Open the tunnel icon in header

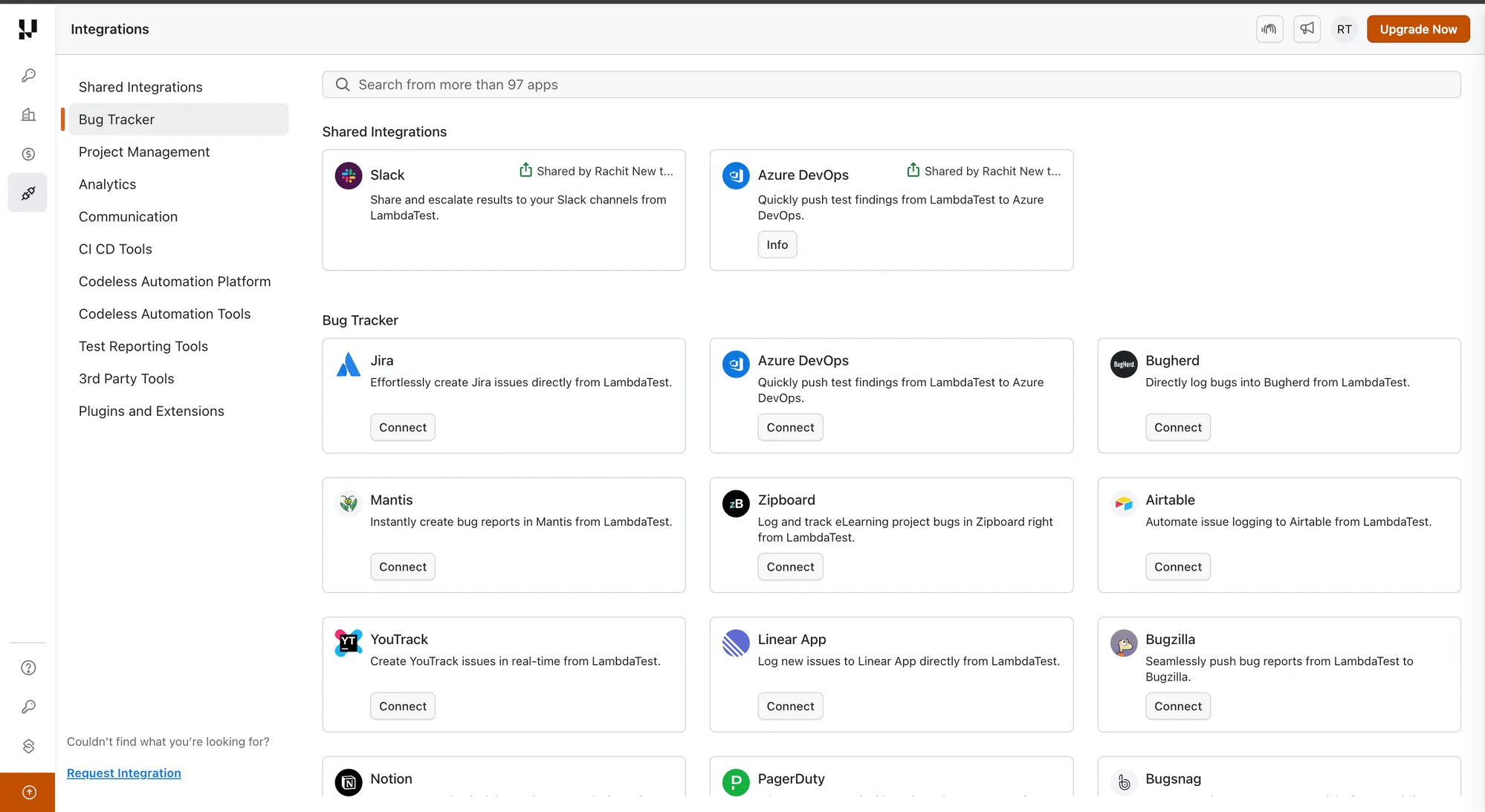tap(1269, 29)
